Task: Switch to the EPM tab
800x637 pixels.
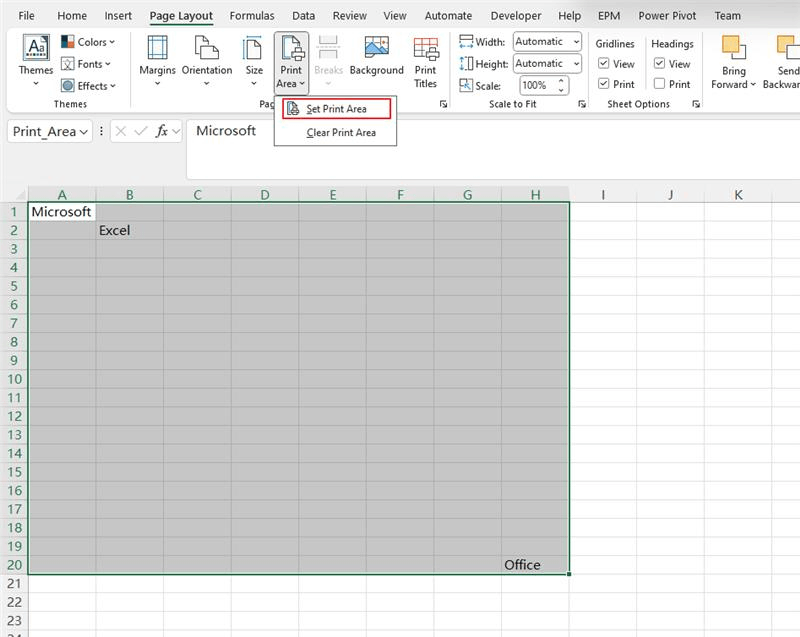Action: coord(609,16)
